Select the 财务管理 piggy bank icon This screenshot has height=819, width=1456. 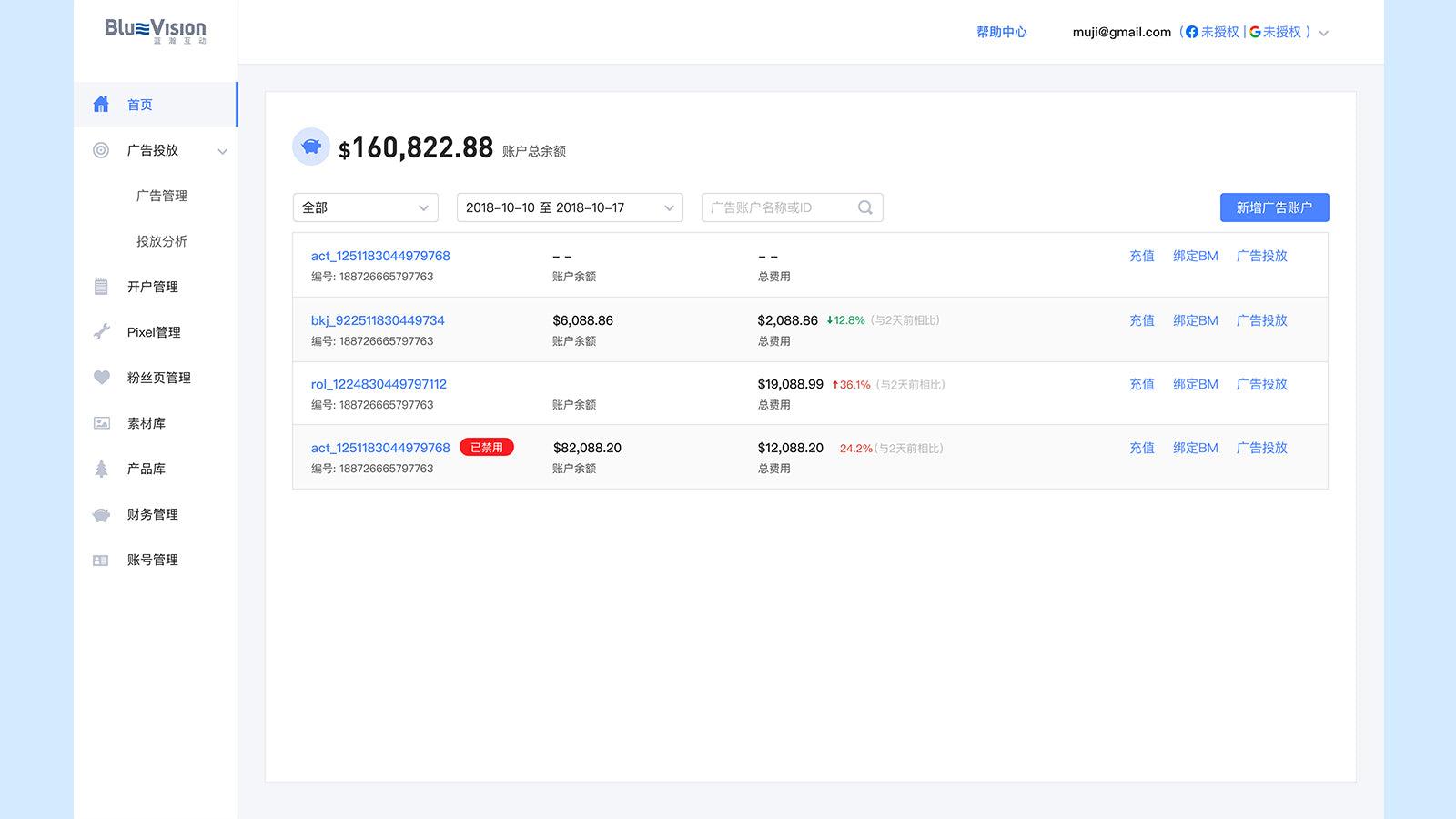(x=101, y=513)
